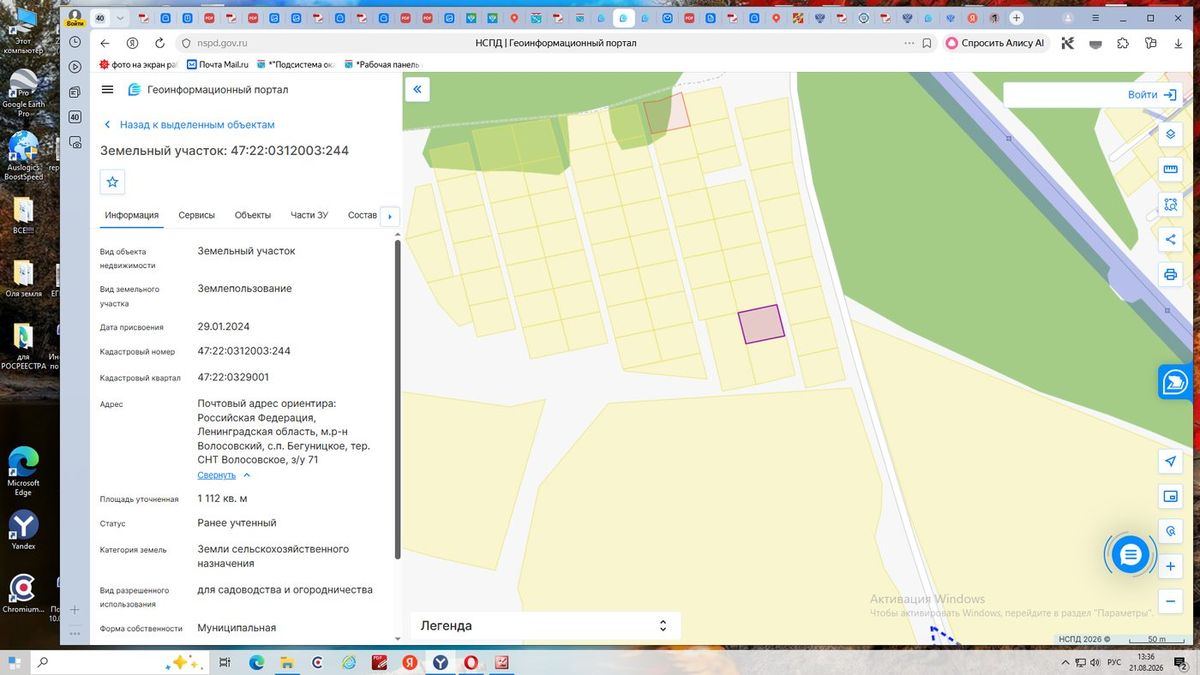Viewport: 1200px width, 675px height.
Task: Open the фото на экран bookmark
Action: tap(137, 64)
